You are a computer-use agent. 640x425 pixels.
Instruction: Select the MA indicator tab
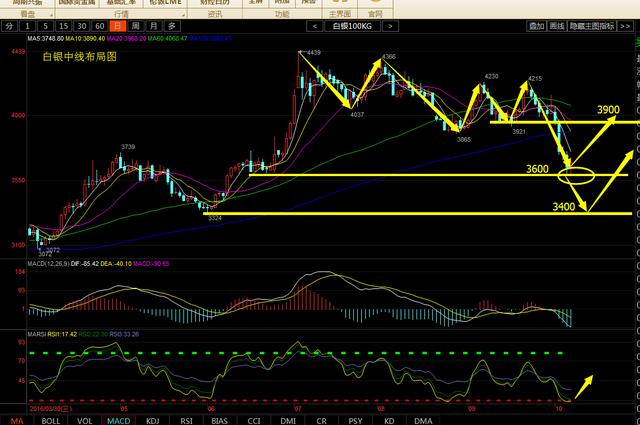pos(17,421)
